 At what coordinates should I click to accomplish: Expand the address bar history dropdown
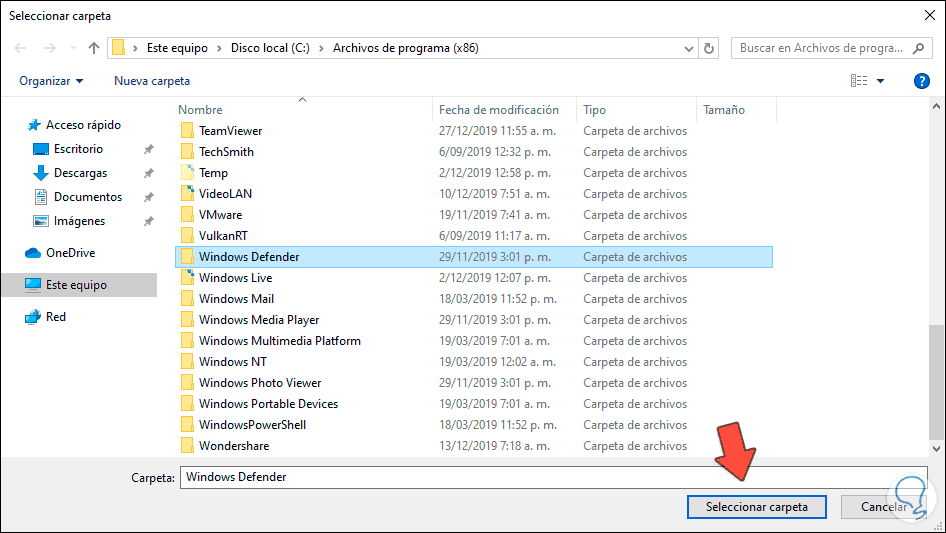point(688,49)
